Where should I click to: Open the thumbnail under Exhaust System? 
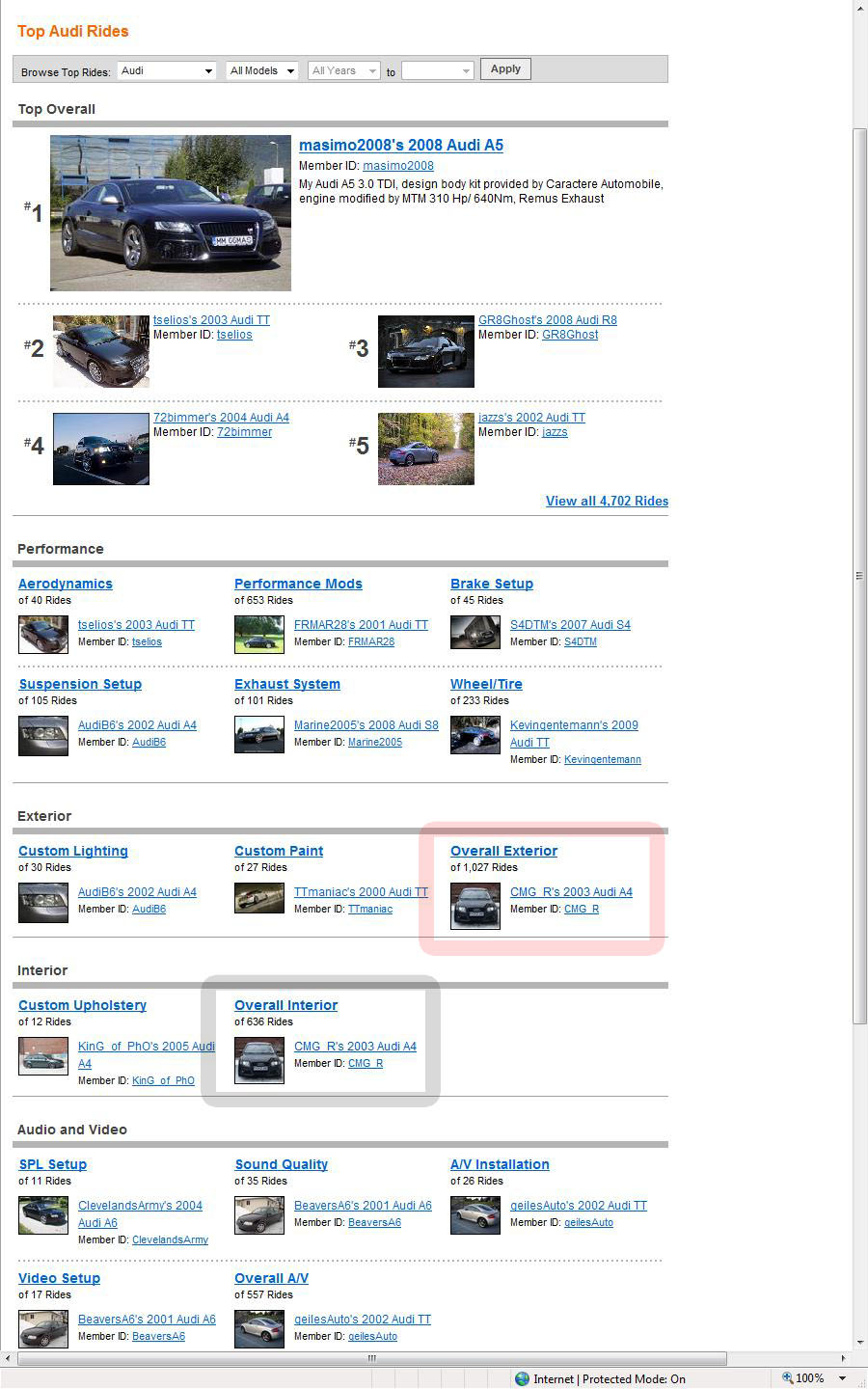[259, 734]
